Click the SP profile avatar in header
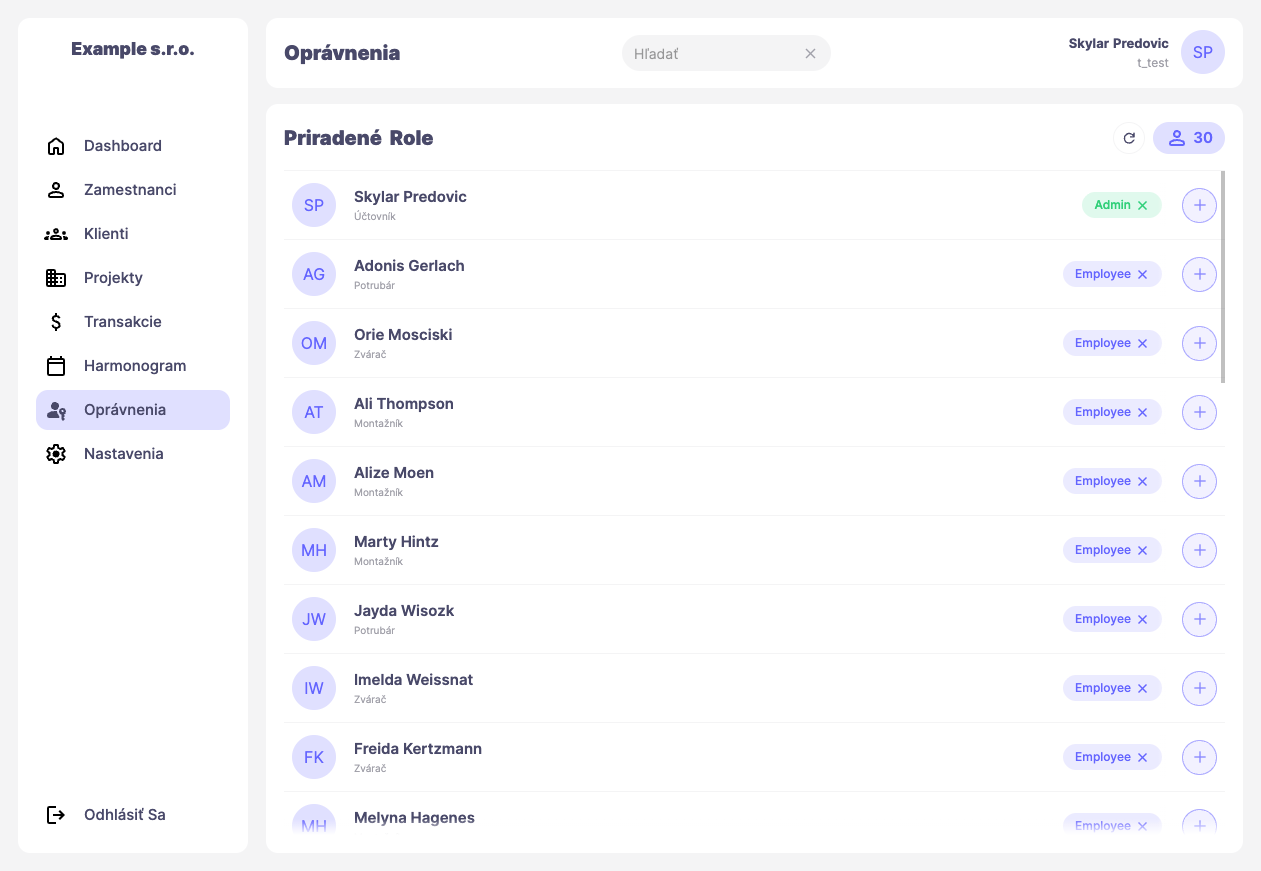The image size is (1261, 871). pyautogui.click(x=1202, y=52)
